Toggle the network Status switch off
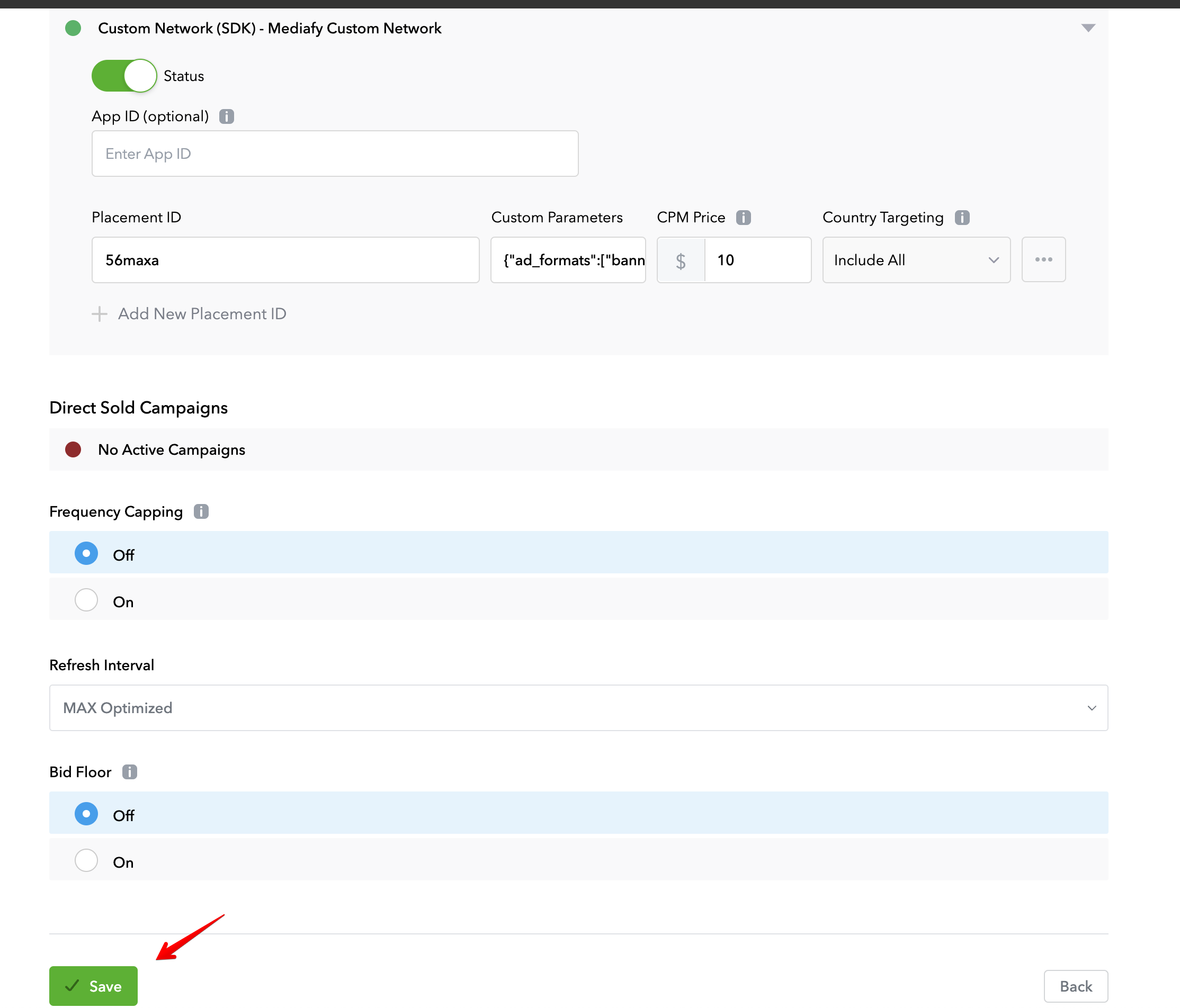Screen dimensions: 1180x1008 click(x=124, y=76)
